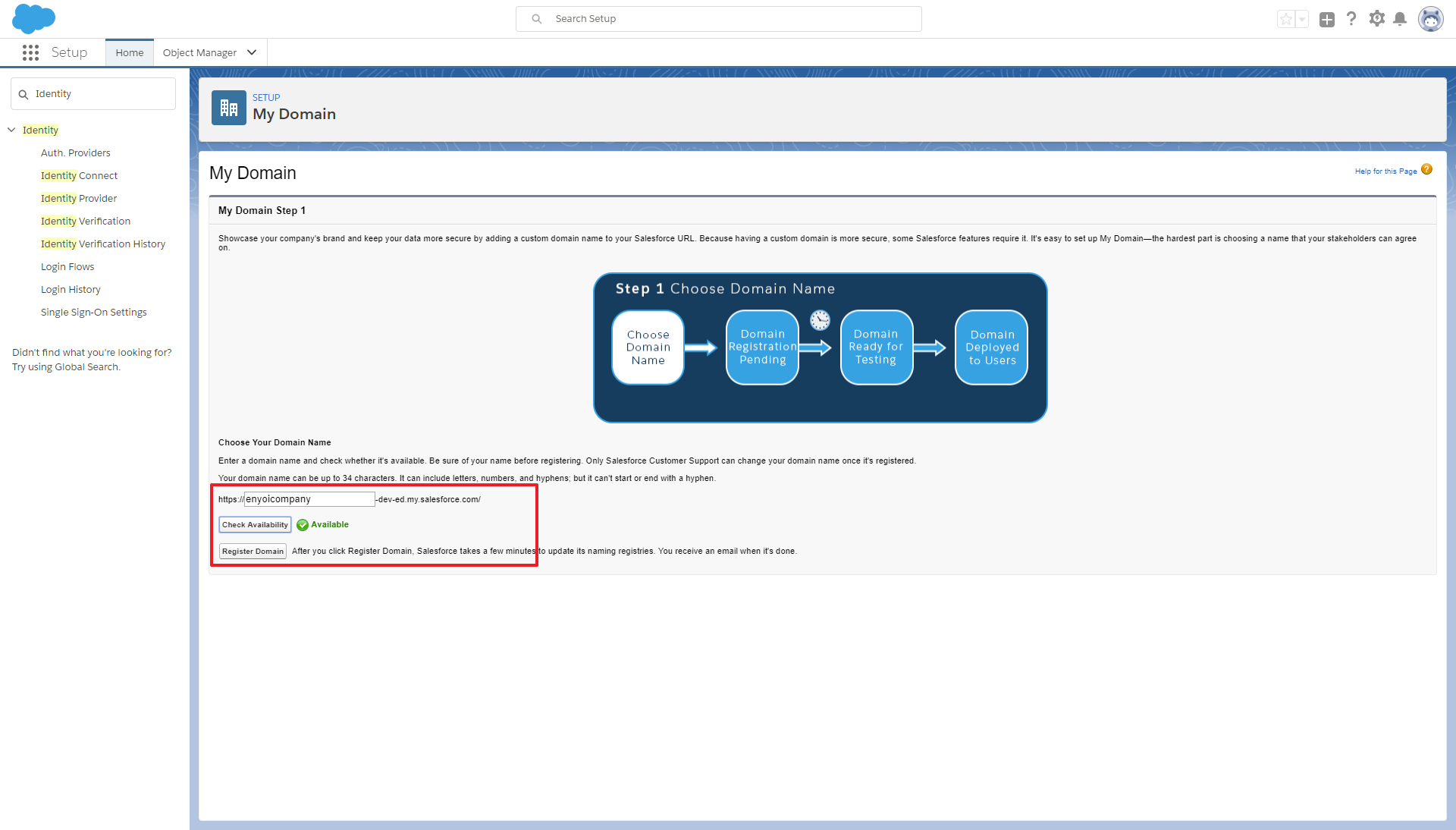Open the help question mark icon
This screenshot has width=1456, height=830.
click(1351, 19)
